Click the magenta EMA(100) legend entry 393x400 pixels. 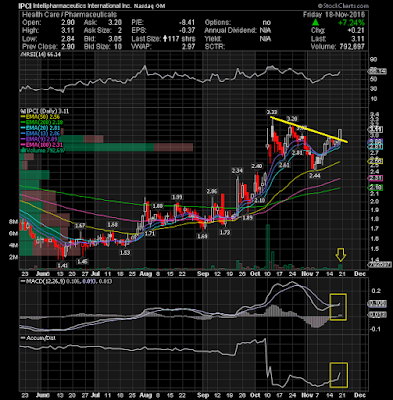tap(42, 145)
